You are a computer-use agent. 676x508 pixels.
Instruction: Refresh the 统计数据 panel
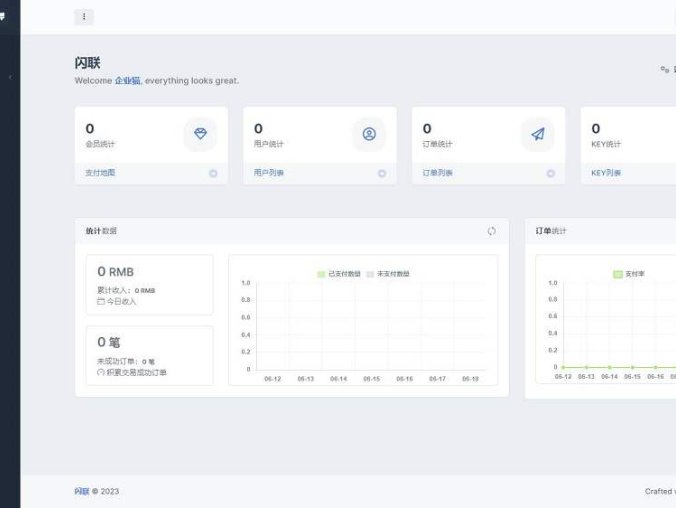click(x=491, y=231)
